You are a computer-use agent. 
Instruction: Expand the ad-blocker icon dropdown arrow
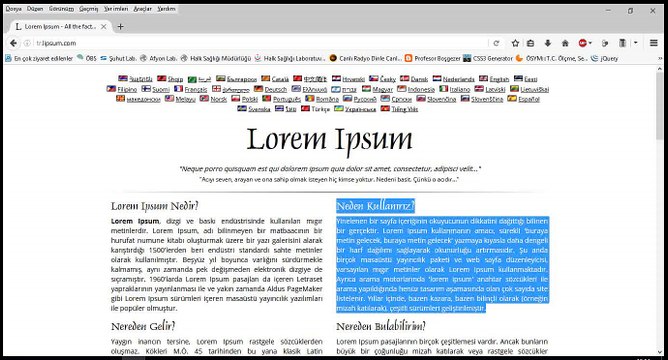[590, 43]
